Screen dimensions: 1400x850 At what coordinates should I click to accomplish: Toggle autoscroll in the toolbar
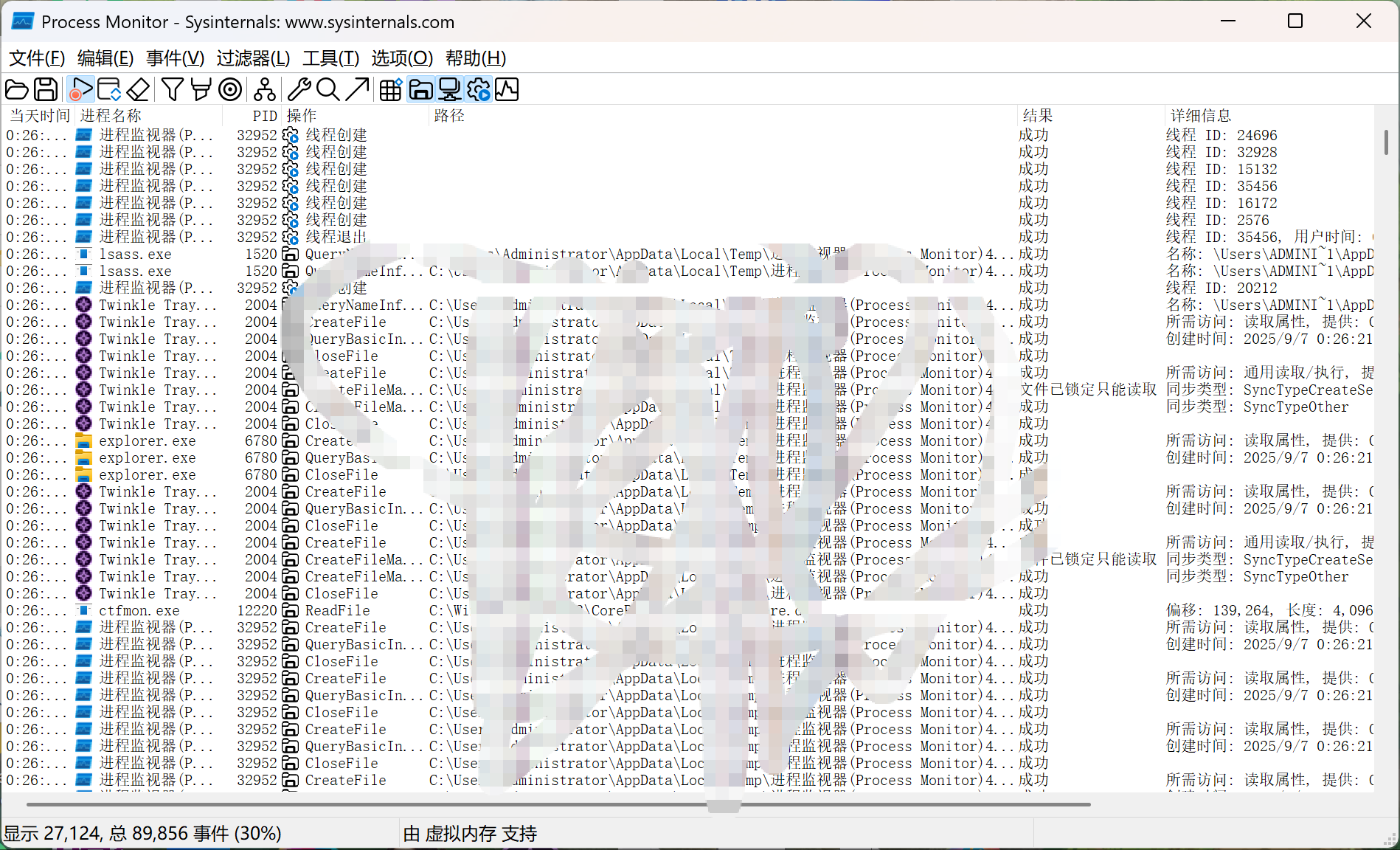tap(109, 90)
